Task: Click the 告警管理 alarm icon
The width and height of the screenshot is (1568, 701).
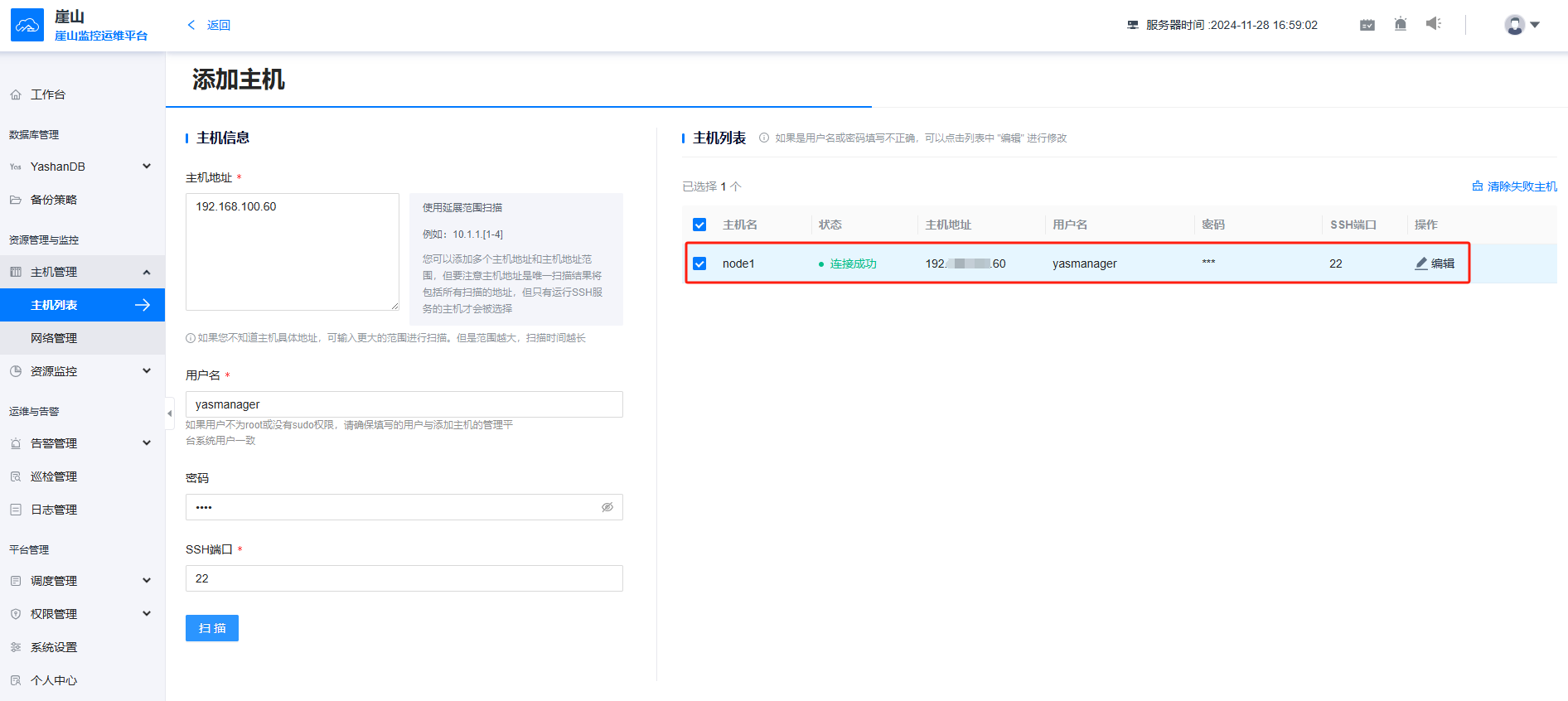Action: pyautogui.click(x=16, y=443)
